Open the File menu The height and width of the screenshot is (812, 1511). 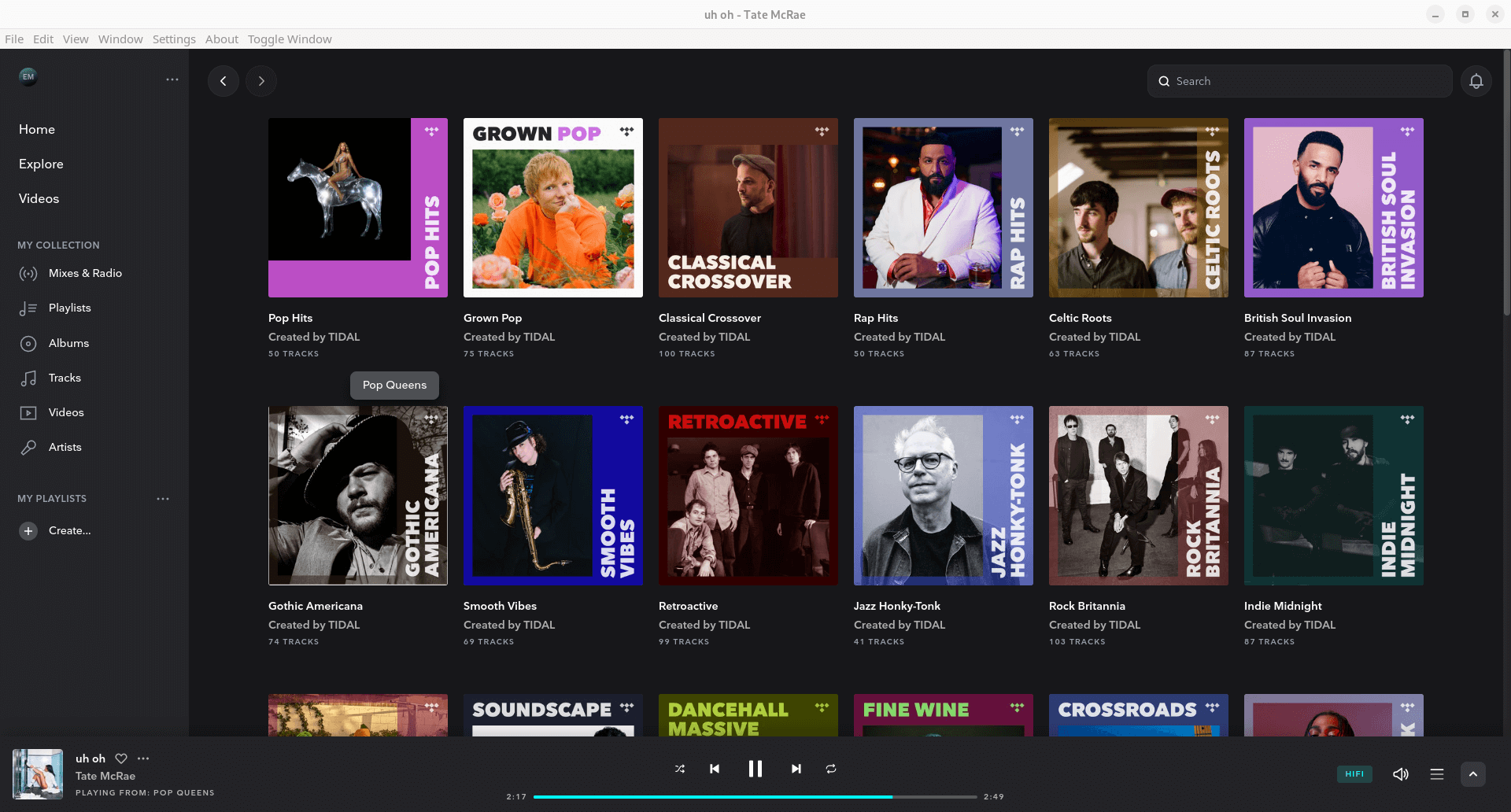[x=14, y=39]
